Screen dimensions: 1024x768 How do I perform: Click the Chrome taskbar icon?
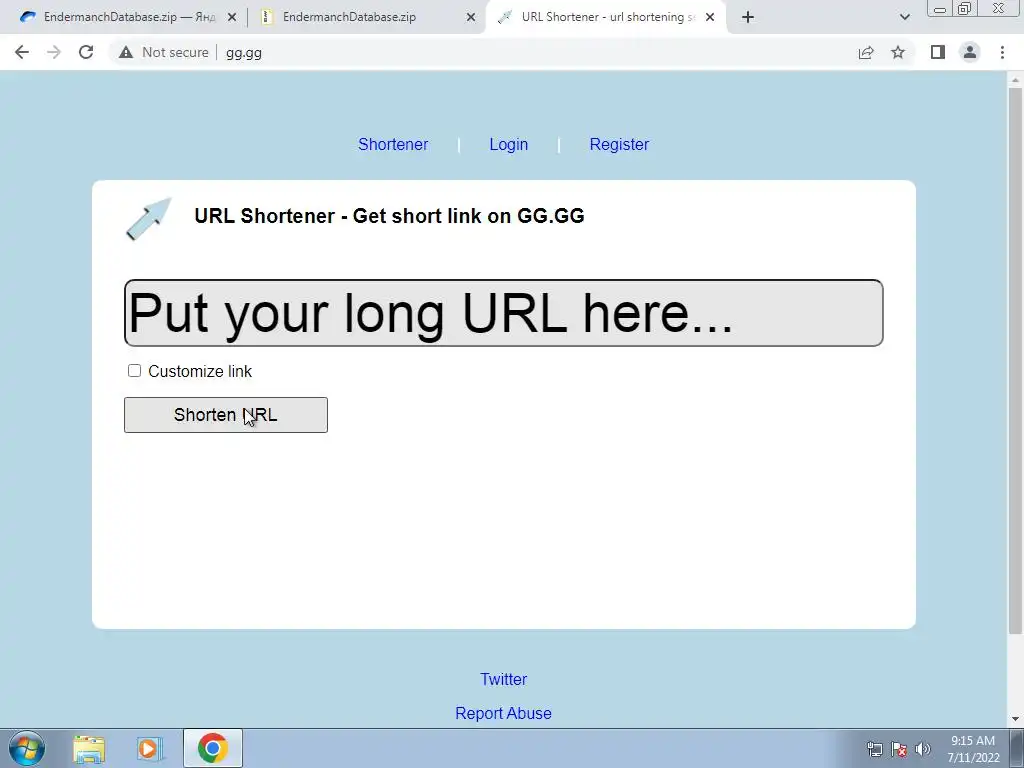pos(212,748)
